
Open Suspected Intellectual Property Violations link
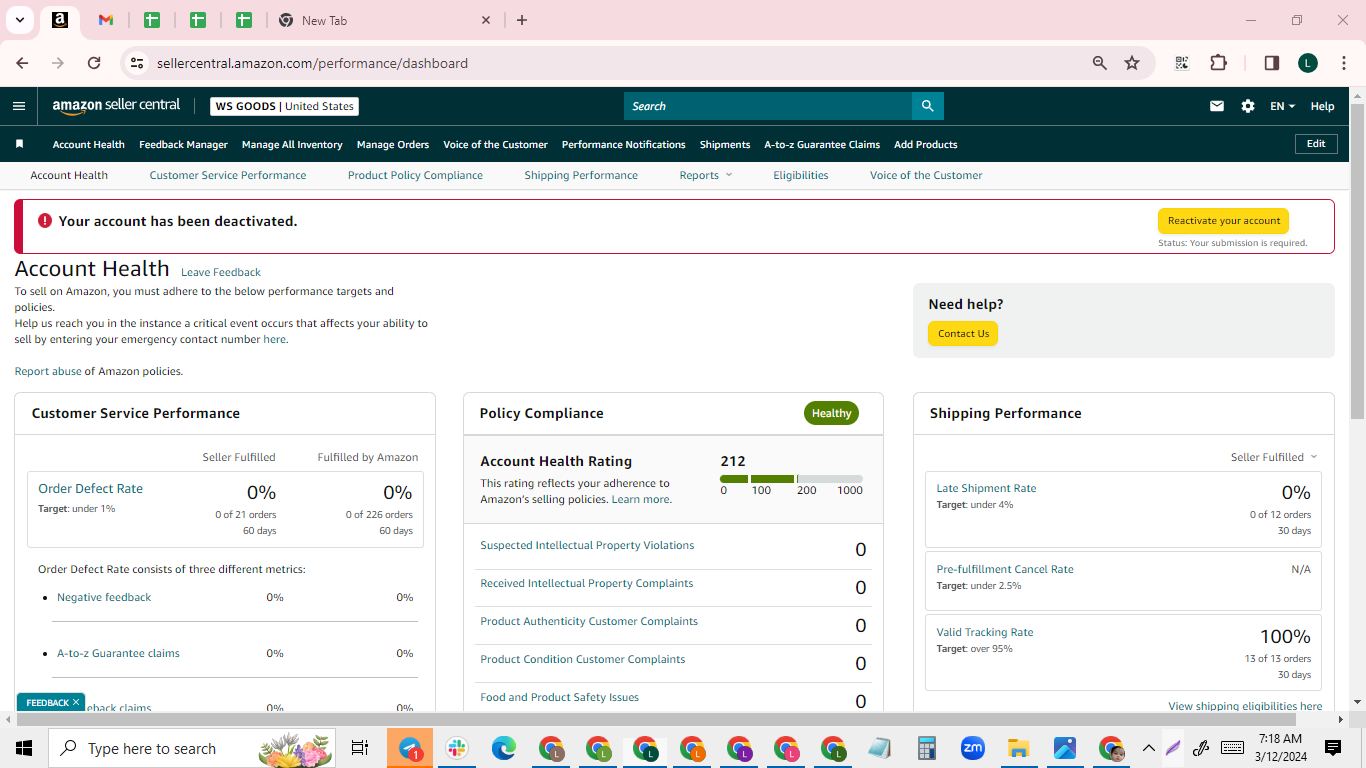(587, 545)
